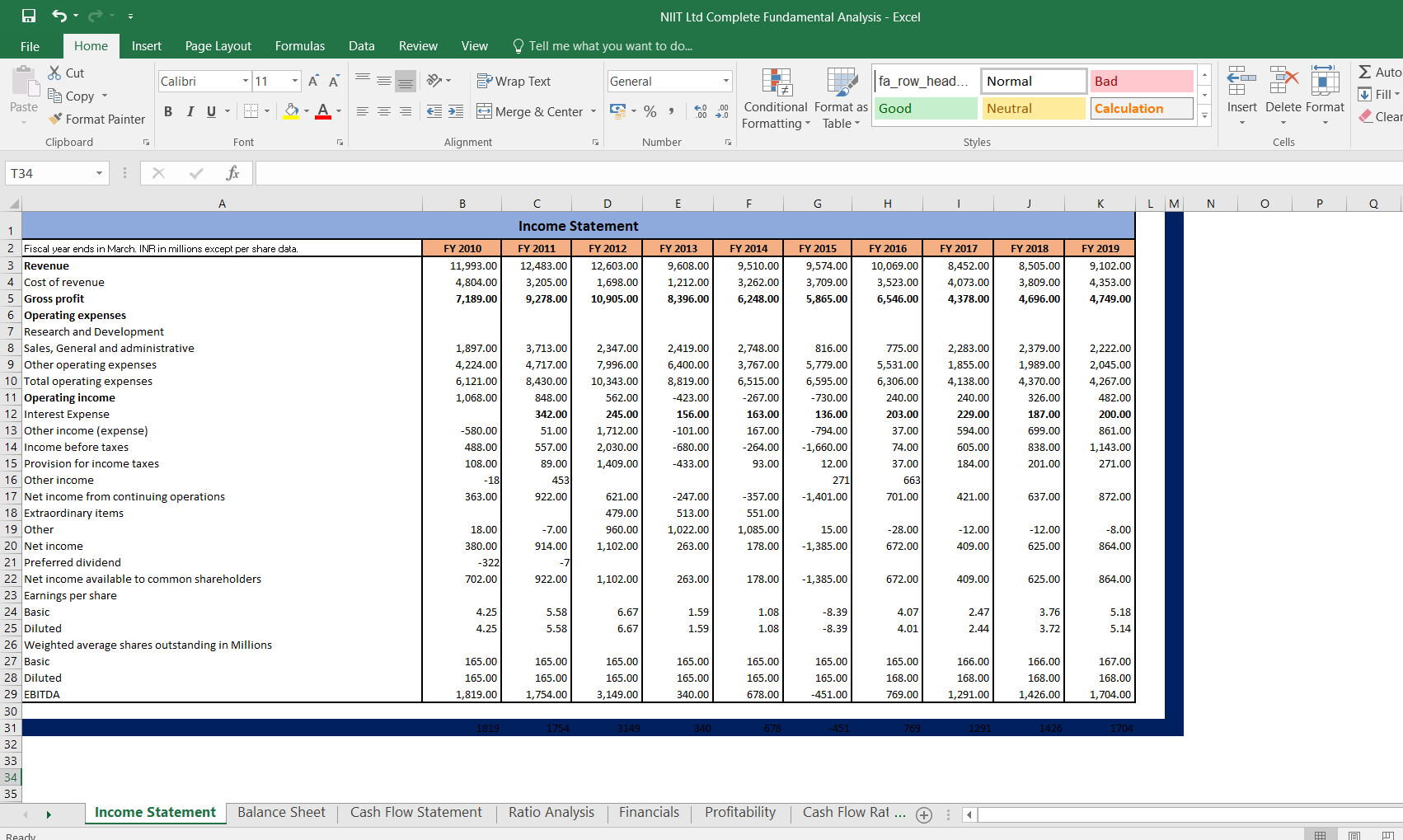Click the Insert cells icon

click(x=1241, y=82)
